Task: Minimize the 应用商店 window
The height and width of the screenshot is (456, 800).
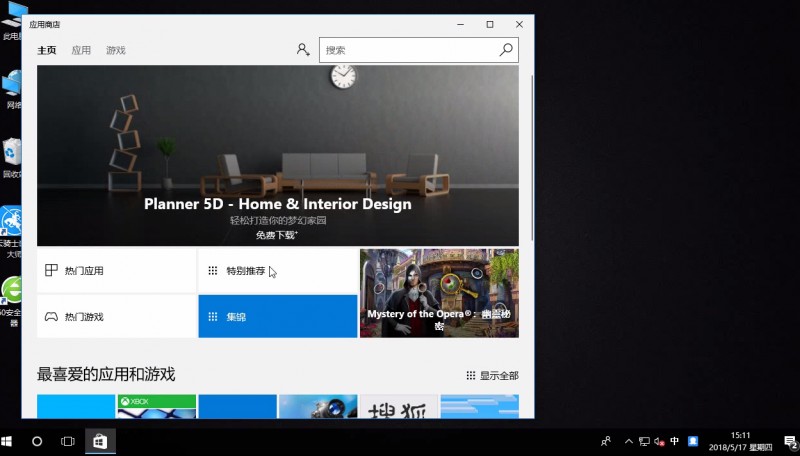Action: tap(460, 24)
